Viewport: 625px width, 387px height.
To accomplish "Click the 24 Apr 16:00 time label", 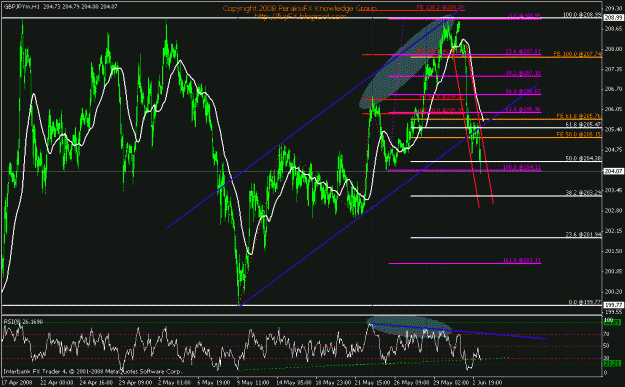I will click(96, 383).
